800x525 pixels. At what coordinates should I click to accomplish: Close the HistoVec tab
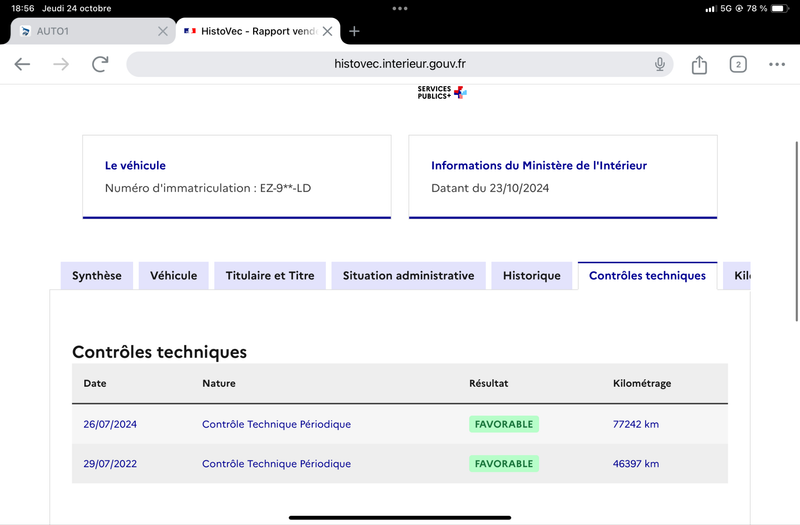click(328, 31)
